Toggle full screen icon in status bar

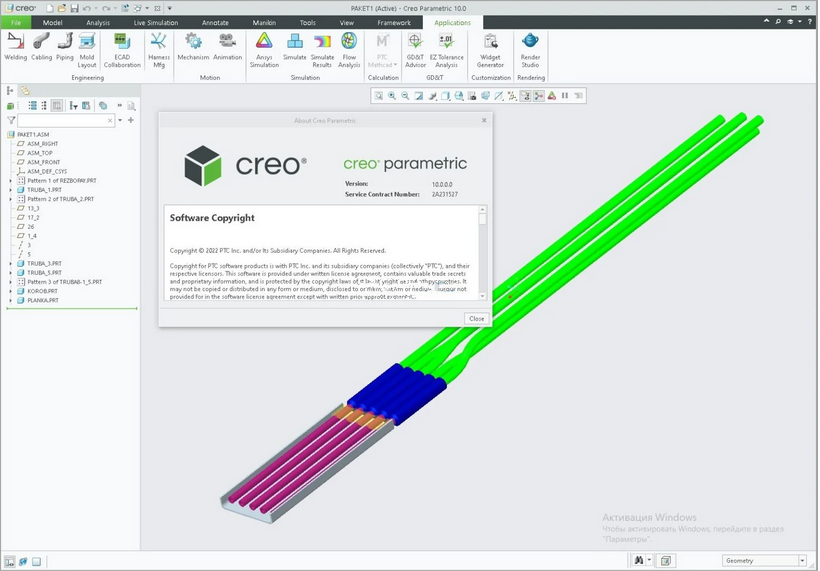(x=36, y=561)
